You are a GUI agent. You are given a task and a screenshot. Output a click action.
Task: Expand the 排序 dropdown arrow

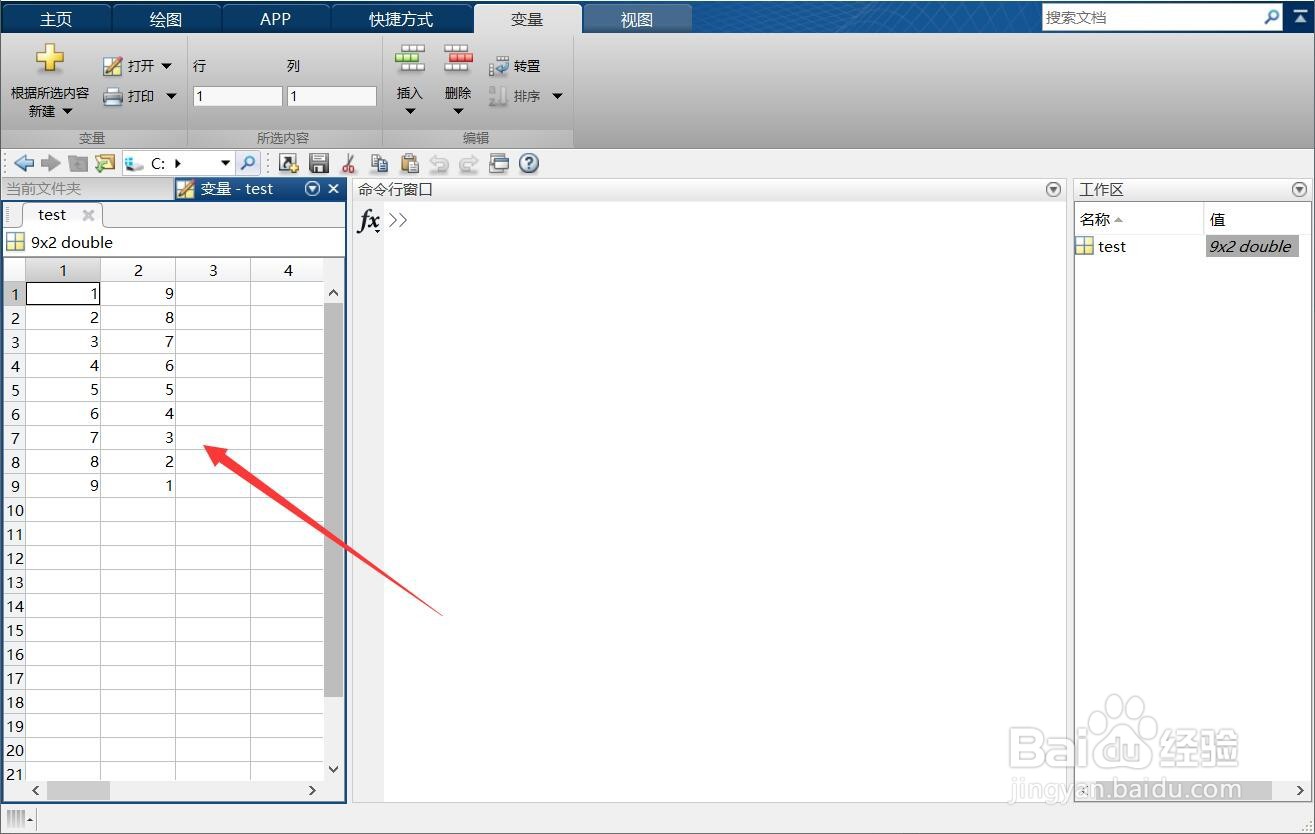point(557,96)
